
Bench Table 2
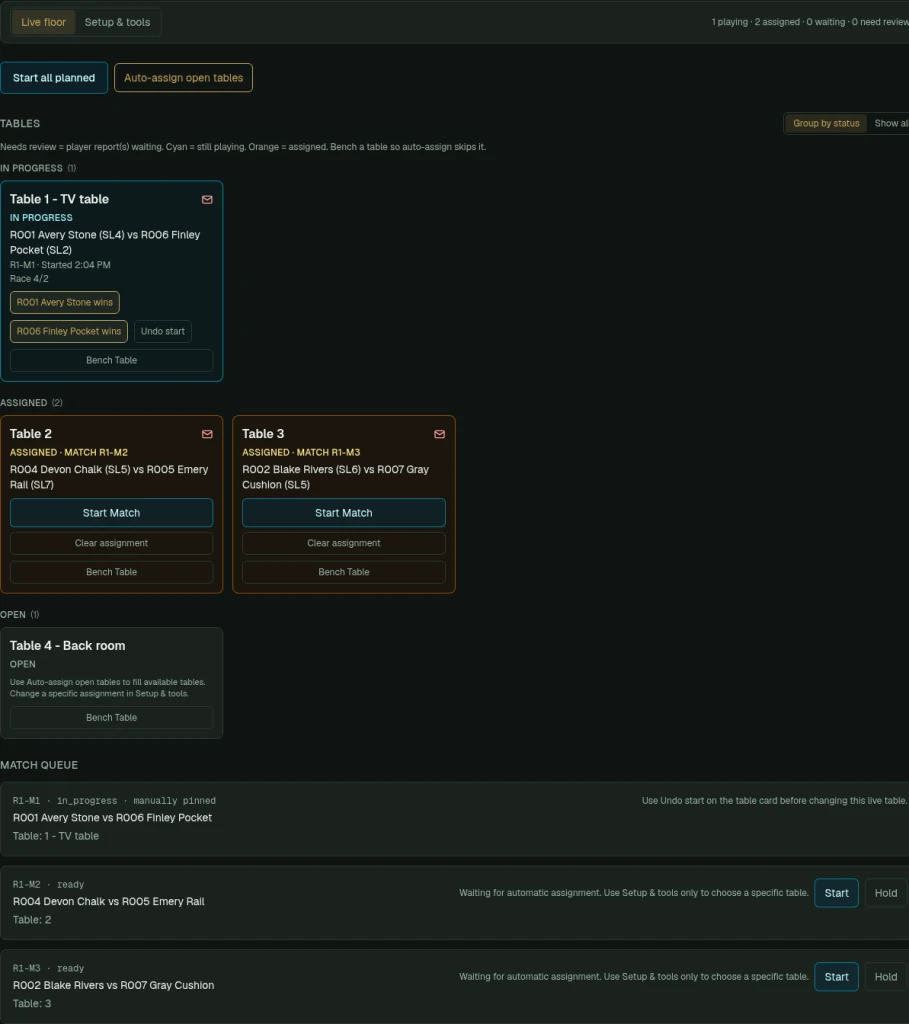click(x=112, y=572)
